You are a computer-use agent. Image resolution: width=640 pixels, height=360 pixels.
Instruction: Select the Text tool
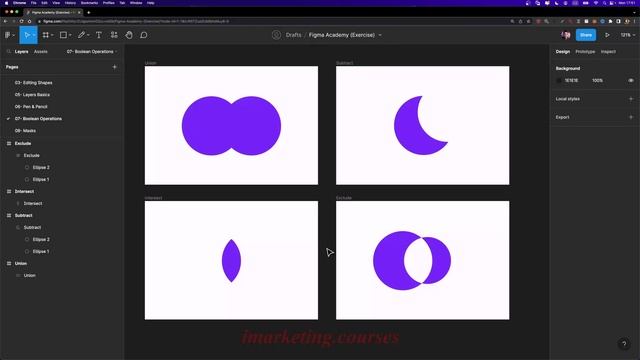99,35
